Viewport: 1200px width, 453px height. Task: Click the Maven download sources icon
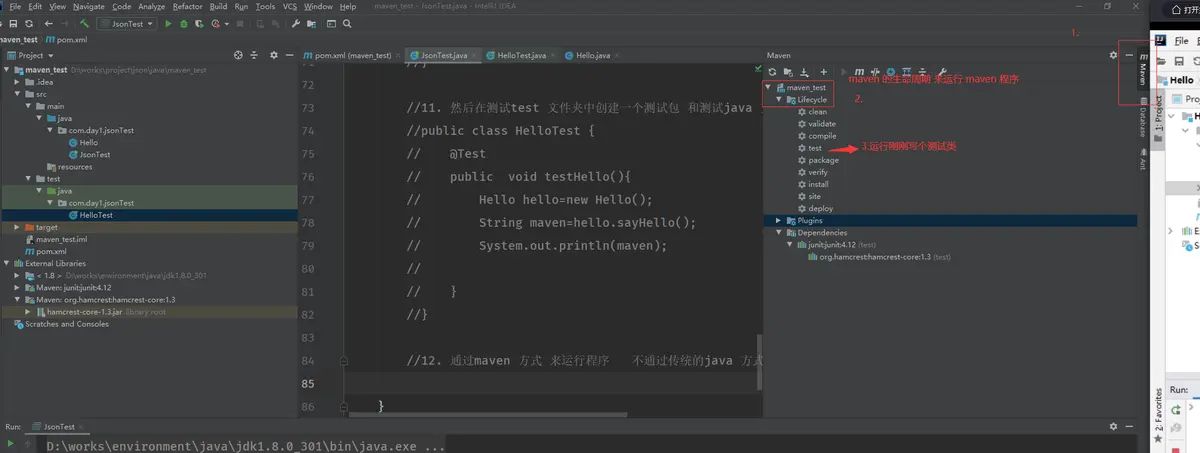[x=804, y=72]
